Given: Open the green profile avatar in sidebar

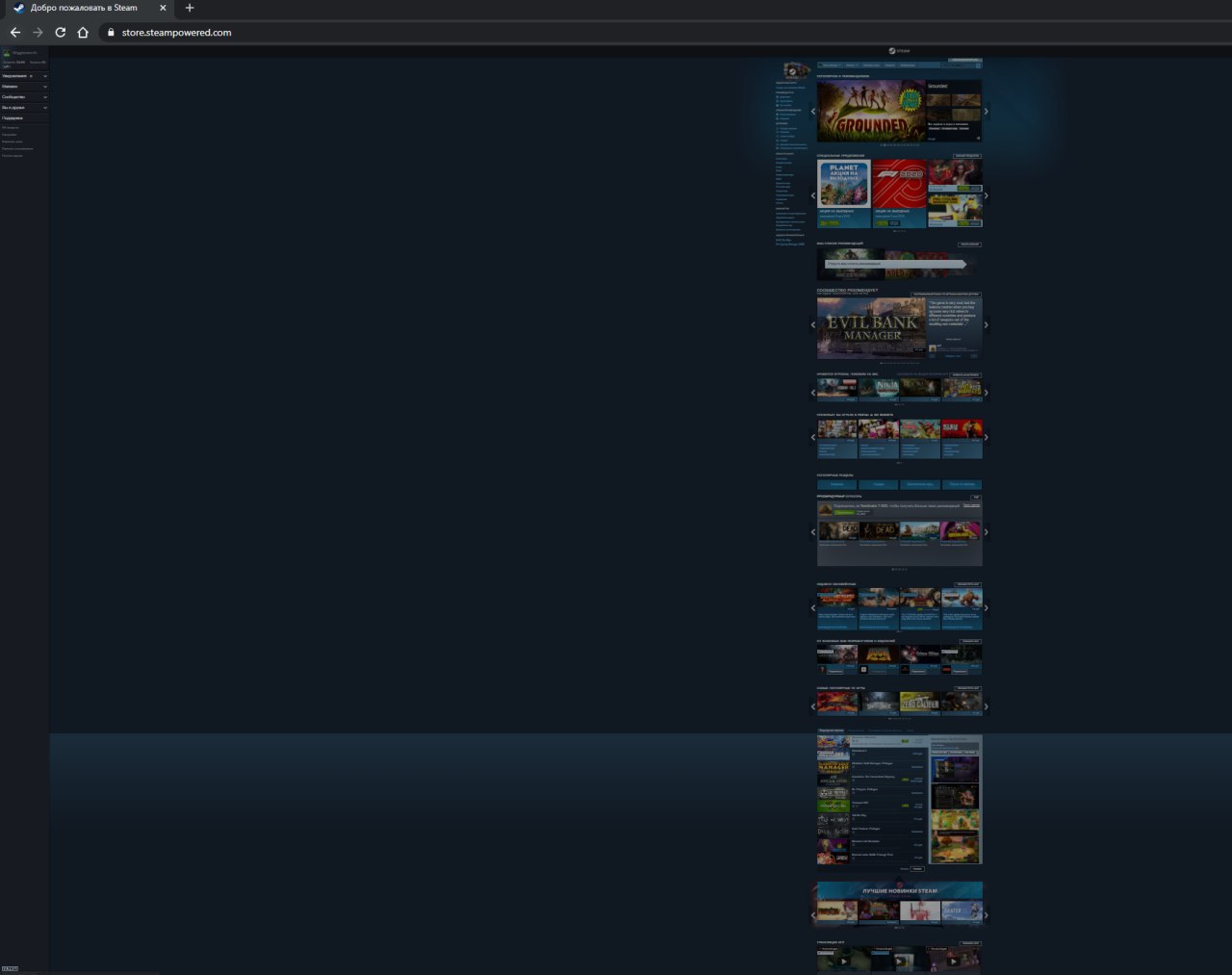Looking at the screenshot, I should tap(6, 53).
